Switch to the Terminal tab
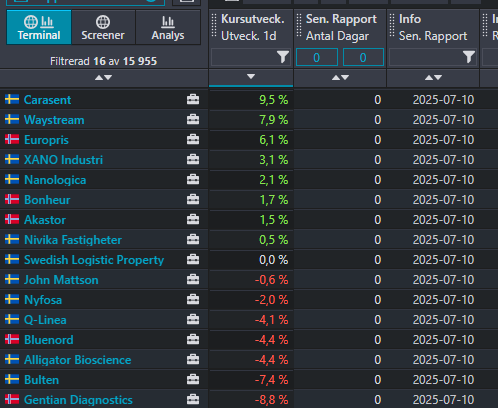 [39, 27]
